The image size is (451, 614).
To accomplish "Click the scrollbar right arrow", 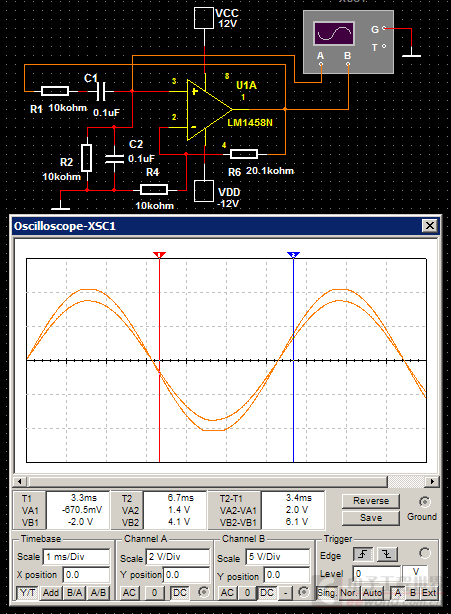I will coord(432,481).
